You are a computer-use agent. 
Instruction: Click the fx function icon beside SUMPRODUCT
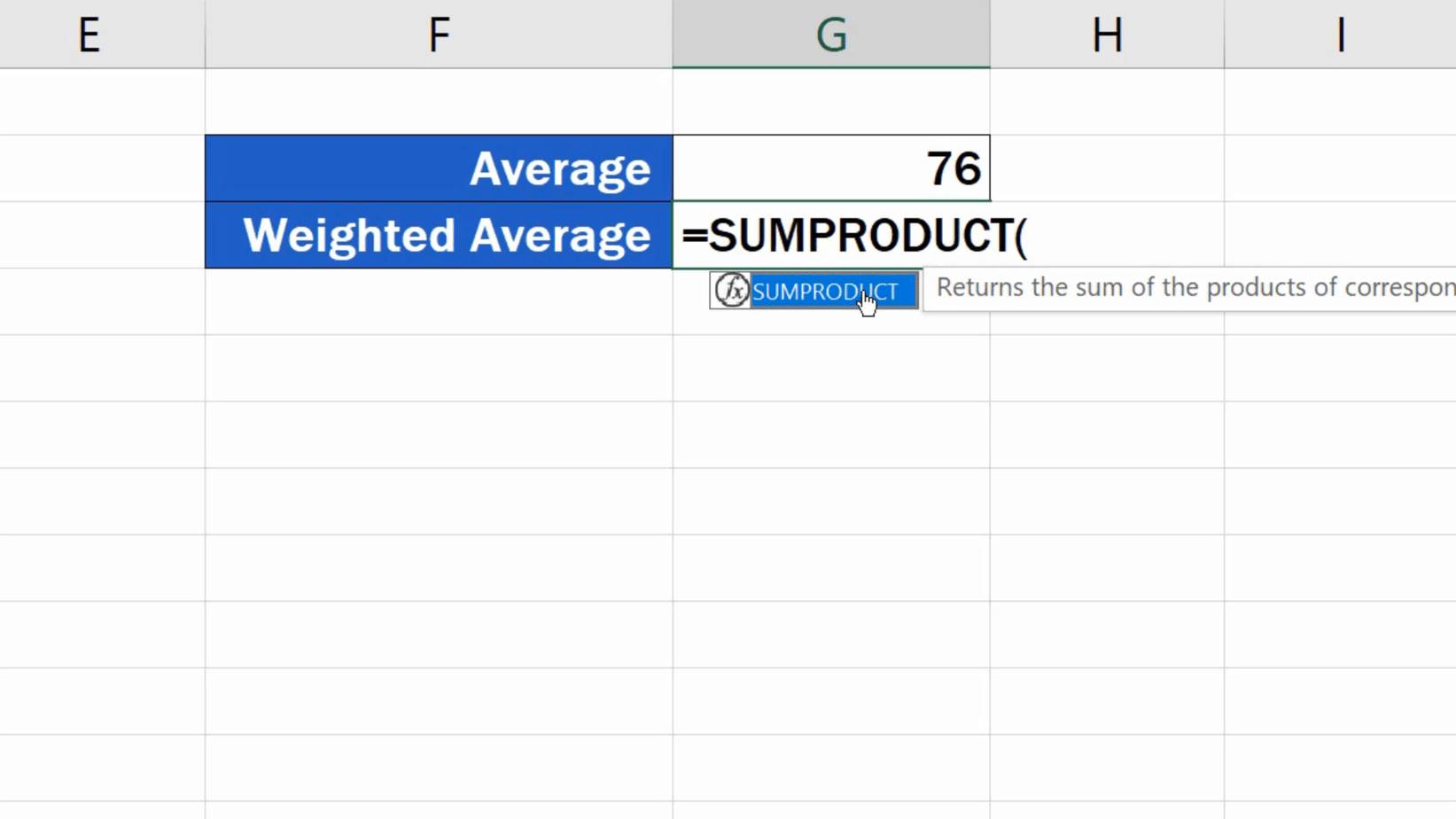729,291
